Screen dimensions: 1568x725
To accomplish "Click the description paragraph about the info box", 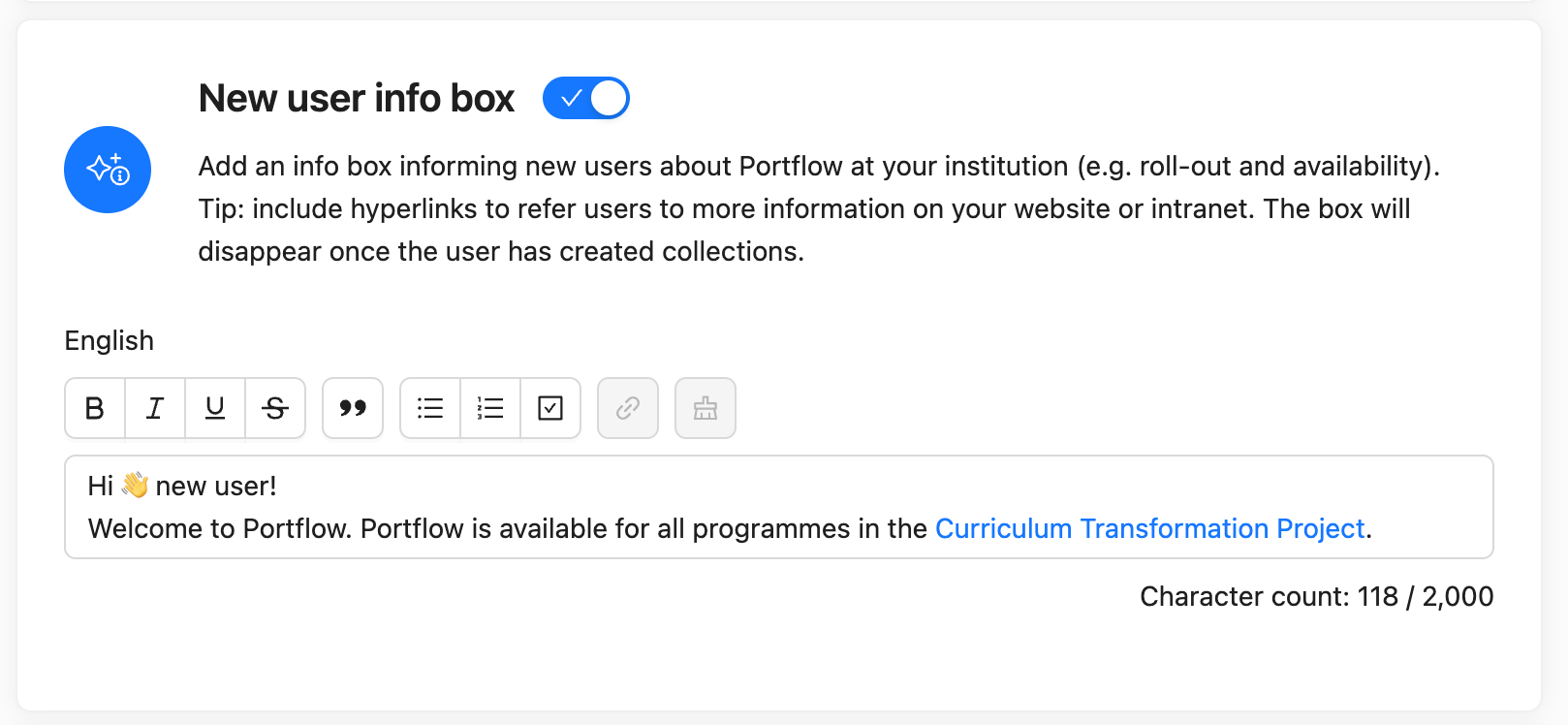I will 819,208.
